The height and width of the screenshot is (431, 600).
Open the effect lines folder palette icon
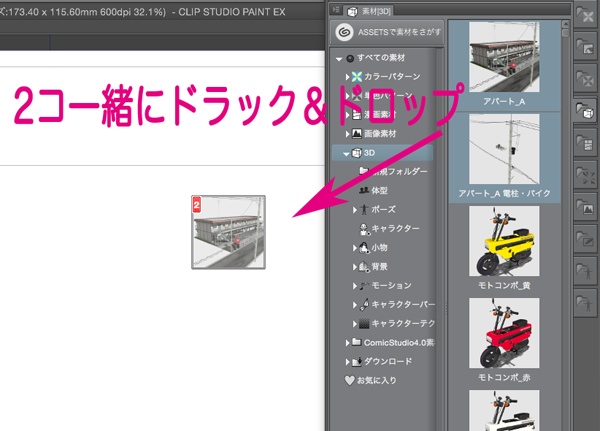[585, 176]
